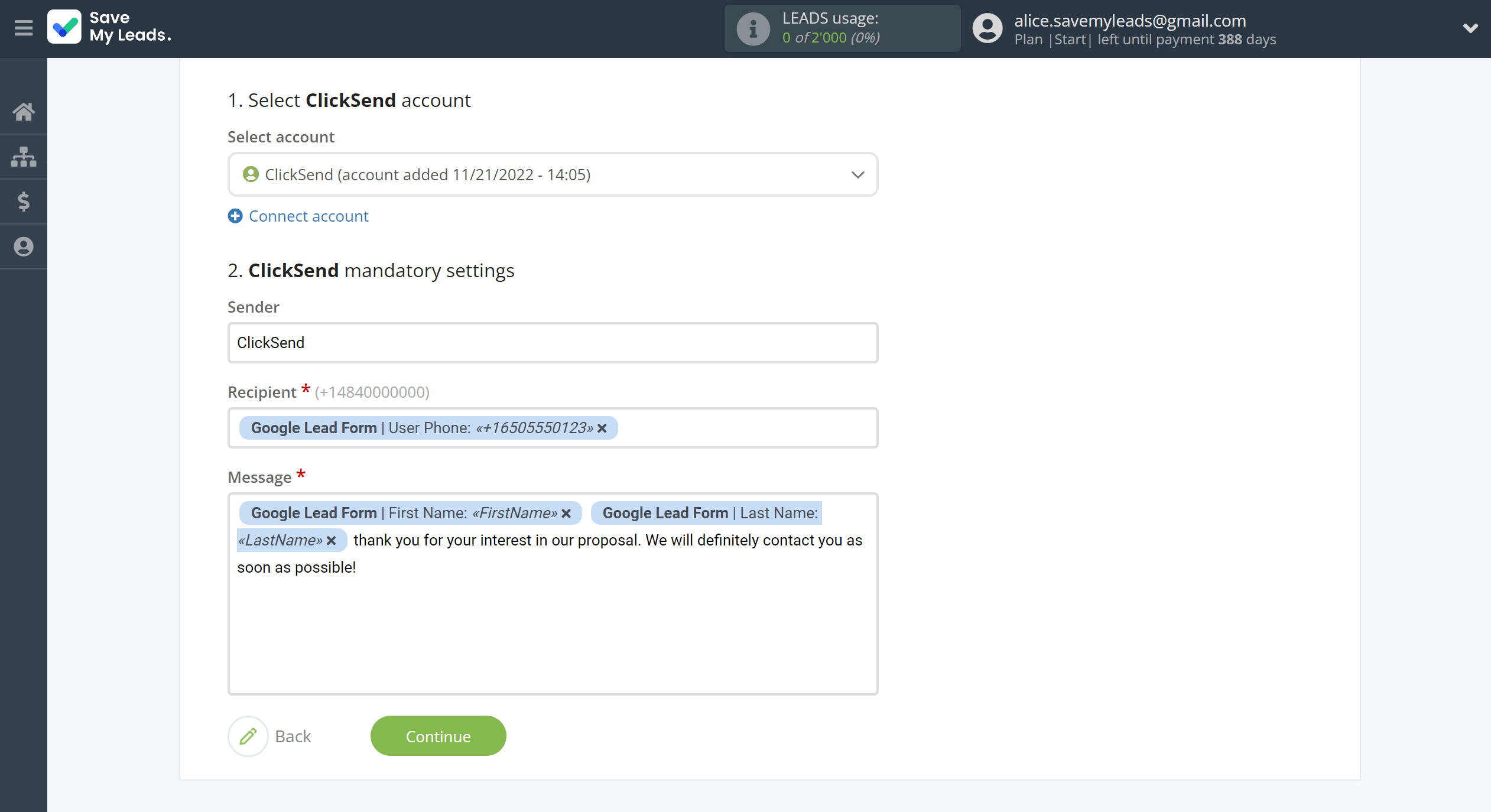
Task: Click the Save My Leads logo
Action: tap(109, 27)
